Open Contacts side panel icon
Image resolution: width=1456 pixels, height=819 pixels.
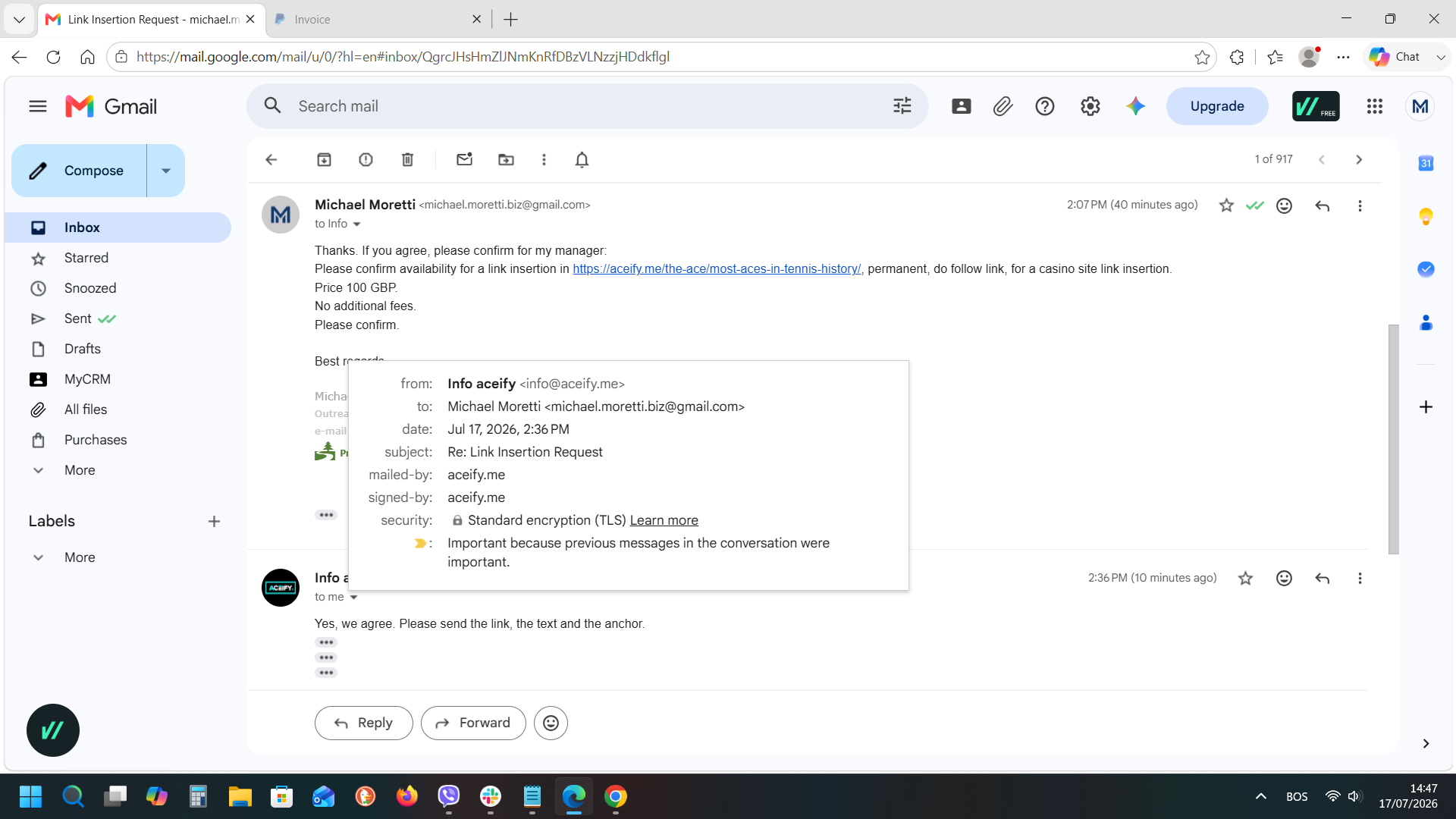[1426, 323]
